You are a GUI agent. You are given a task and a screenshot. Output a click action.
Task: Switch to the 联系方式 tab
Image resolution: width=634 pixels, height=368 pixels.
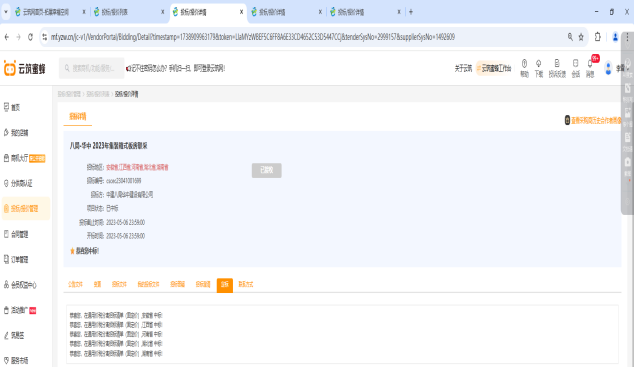click(245, 284)
